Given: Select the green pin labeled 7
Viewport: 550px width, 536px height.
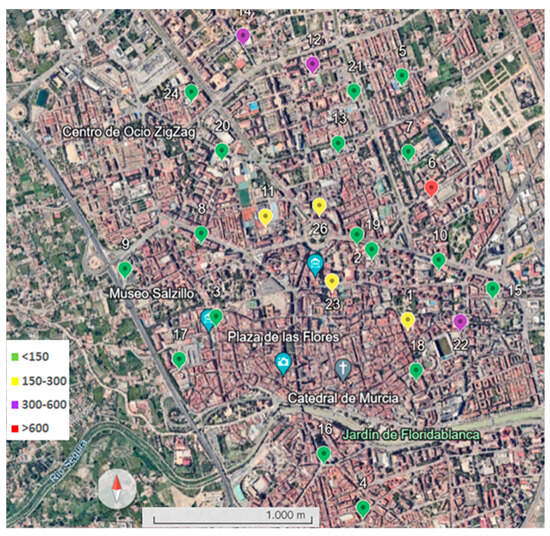Looking at the screenshot, I should 408,153.
